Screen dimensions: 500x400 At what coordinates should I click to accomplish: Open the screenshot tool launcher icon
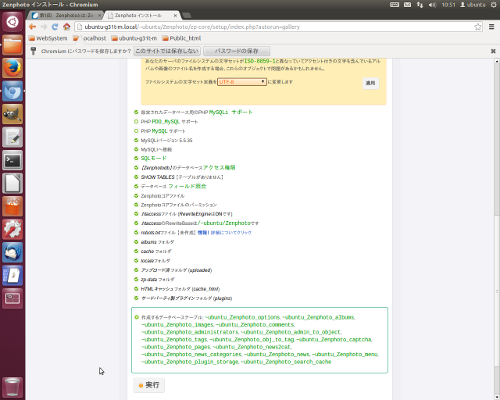(13, 298)
